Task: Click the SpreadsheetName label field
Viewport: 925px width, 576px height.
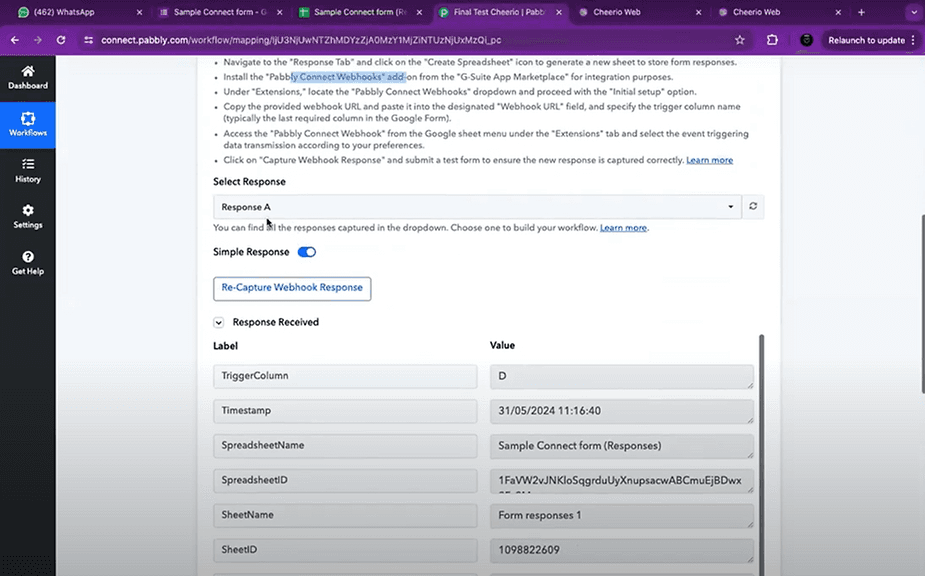Action: point(345,446)
